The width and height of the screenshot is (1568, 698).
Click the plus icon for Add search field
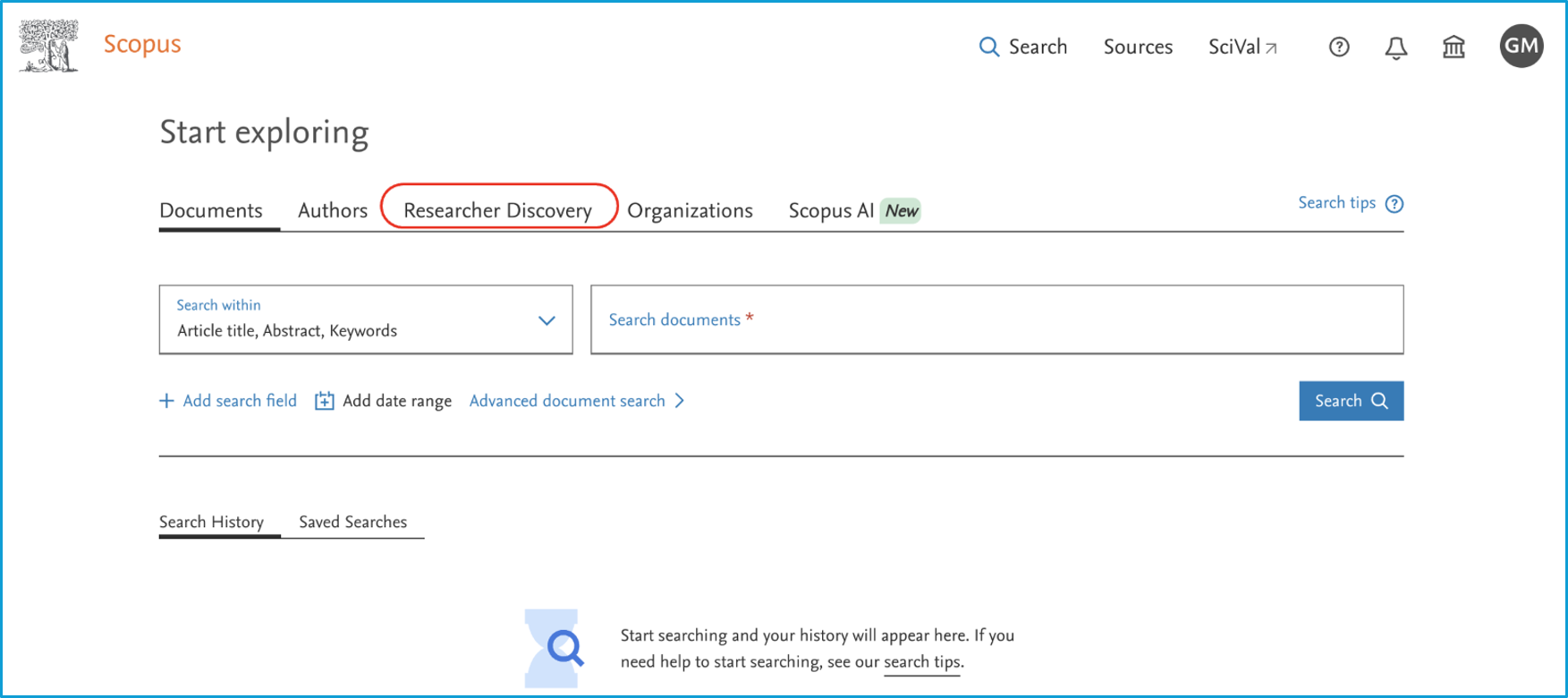click(x=166, y=401)
